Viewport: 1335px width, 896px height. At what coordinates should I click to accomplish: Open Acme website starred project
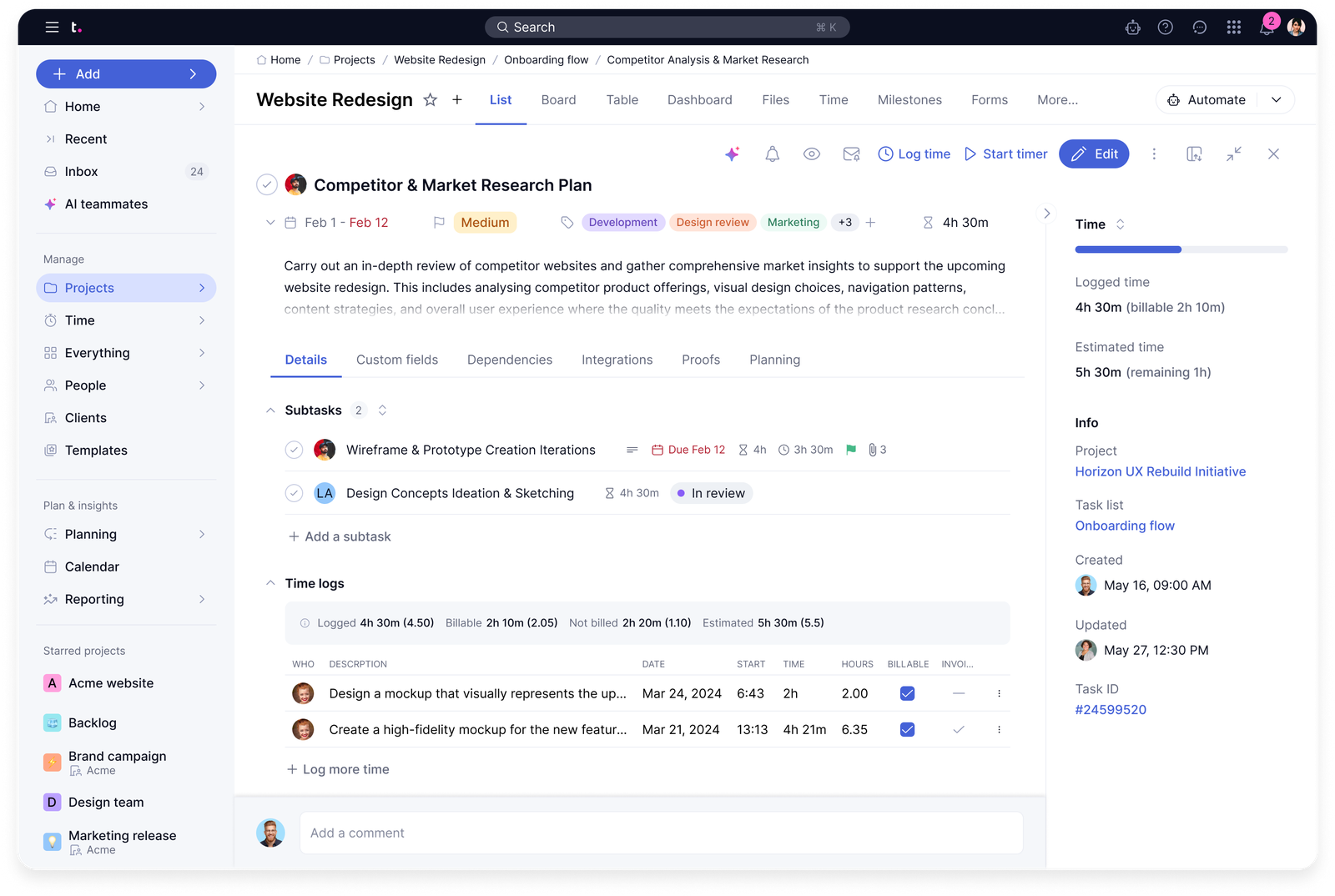[111, 684]
